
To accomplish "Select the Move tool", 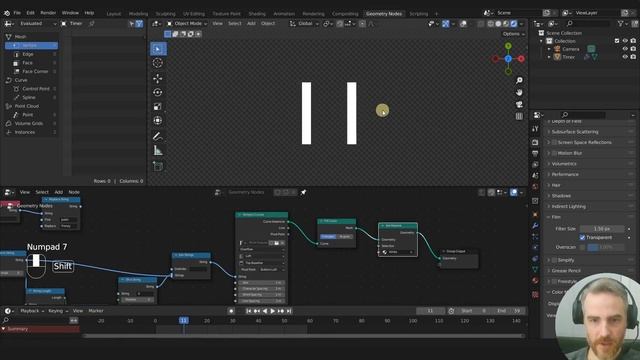I will point(158,78).
